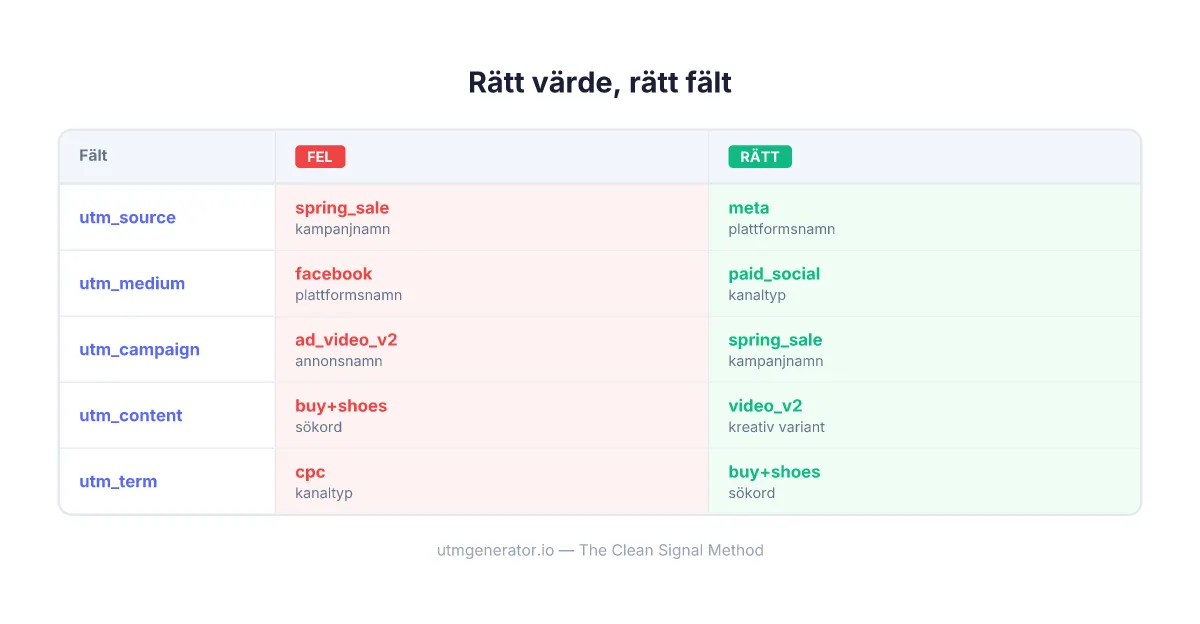The height and width of the screenshot is (624, 1200).
Task: Click the title Rätt värde, rätt fält
Action: click(600, 82)
